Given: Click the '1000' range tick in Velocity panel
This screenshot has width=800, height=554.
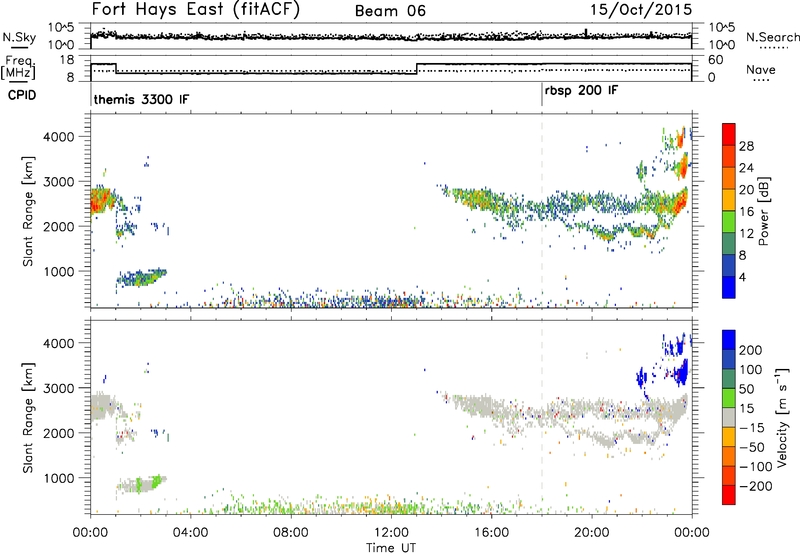Looking at the screenshot, I should 59,478.
